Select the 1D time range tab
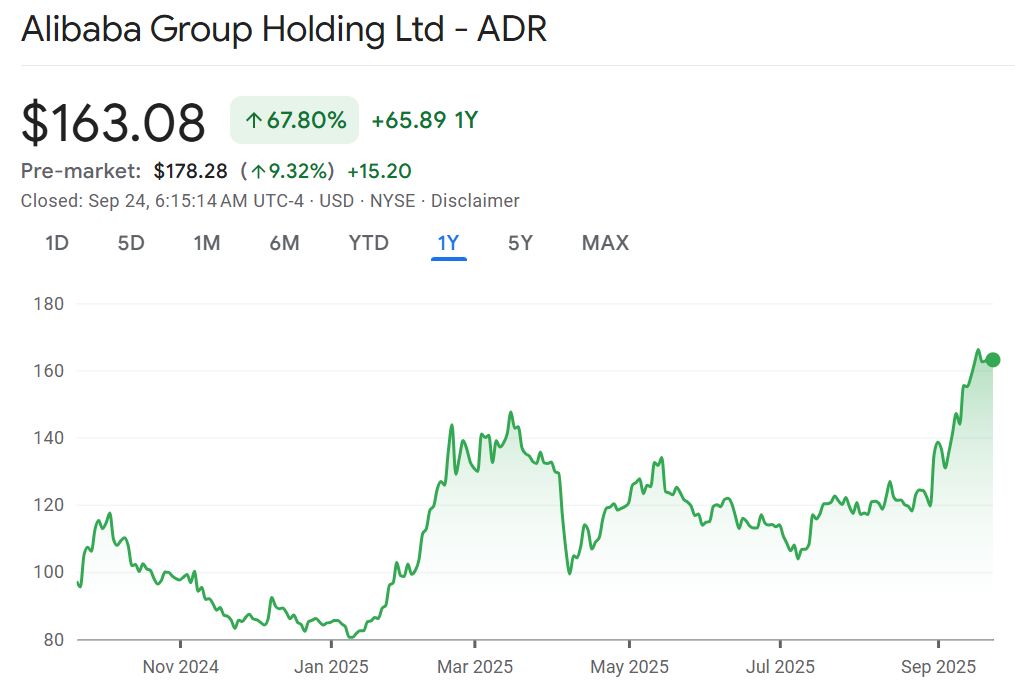Viewport: 1015px width, 694px height. pos(57,243)
